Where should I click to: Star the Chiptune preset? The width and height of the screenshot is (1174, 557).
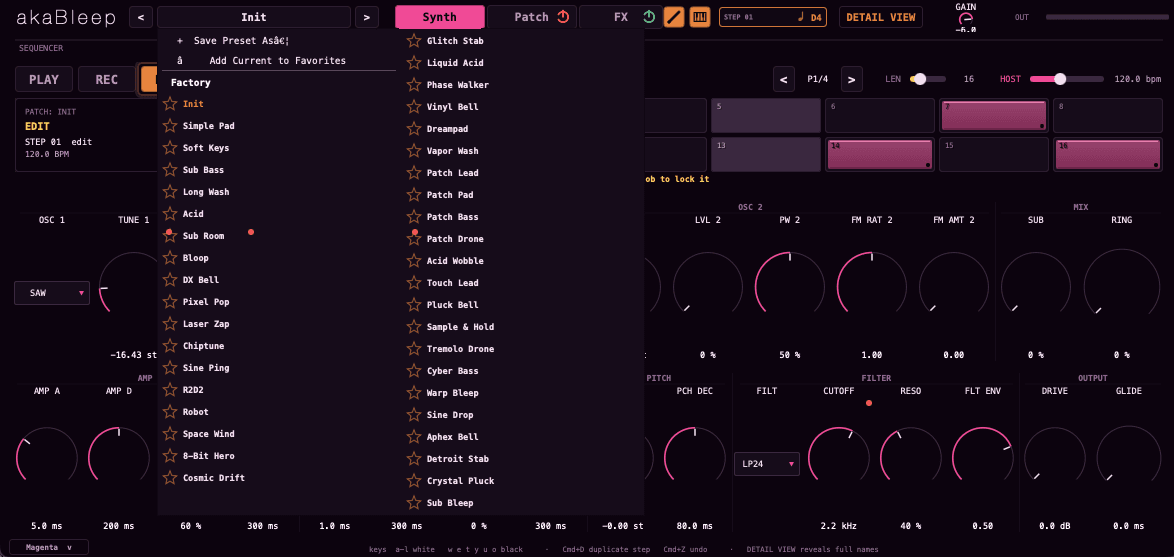click(x=170, y=345)
